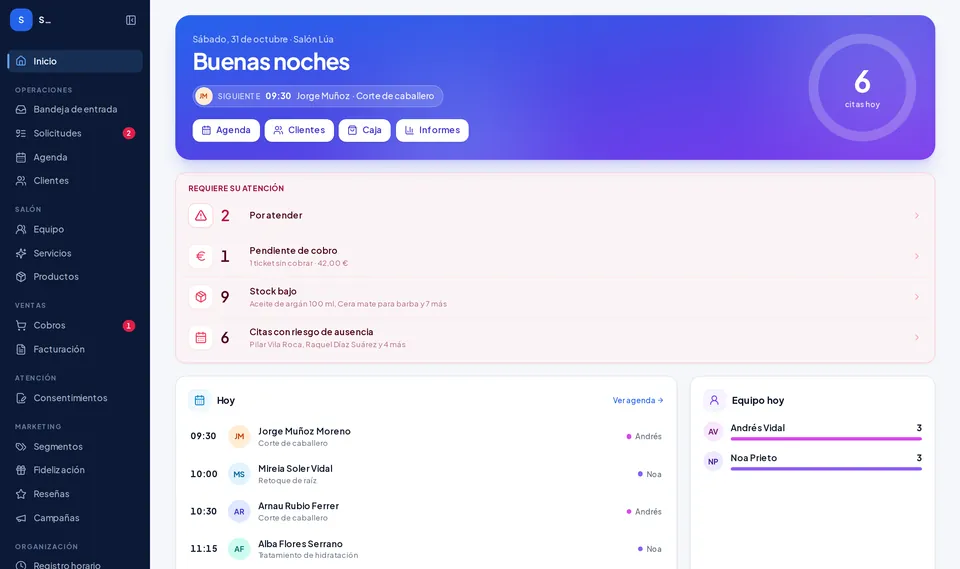
Task: Expand Stock bajo with its chevron
Action: pyautogui.click(x=917, y=297)
